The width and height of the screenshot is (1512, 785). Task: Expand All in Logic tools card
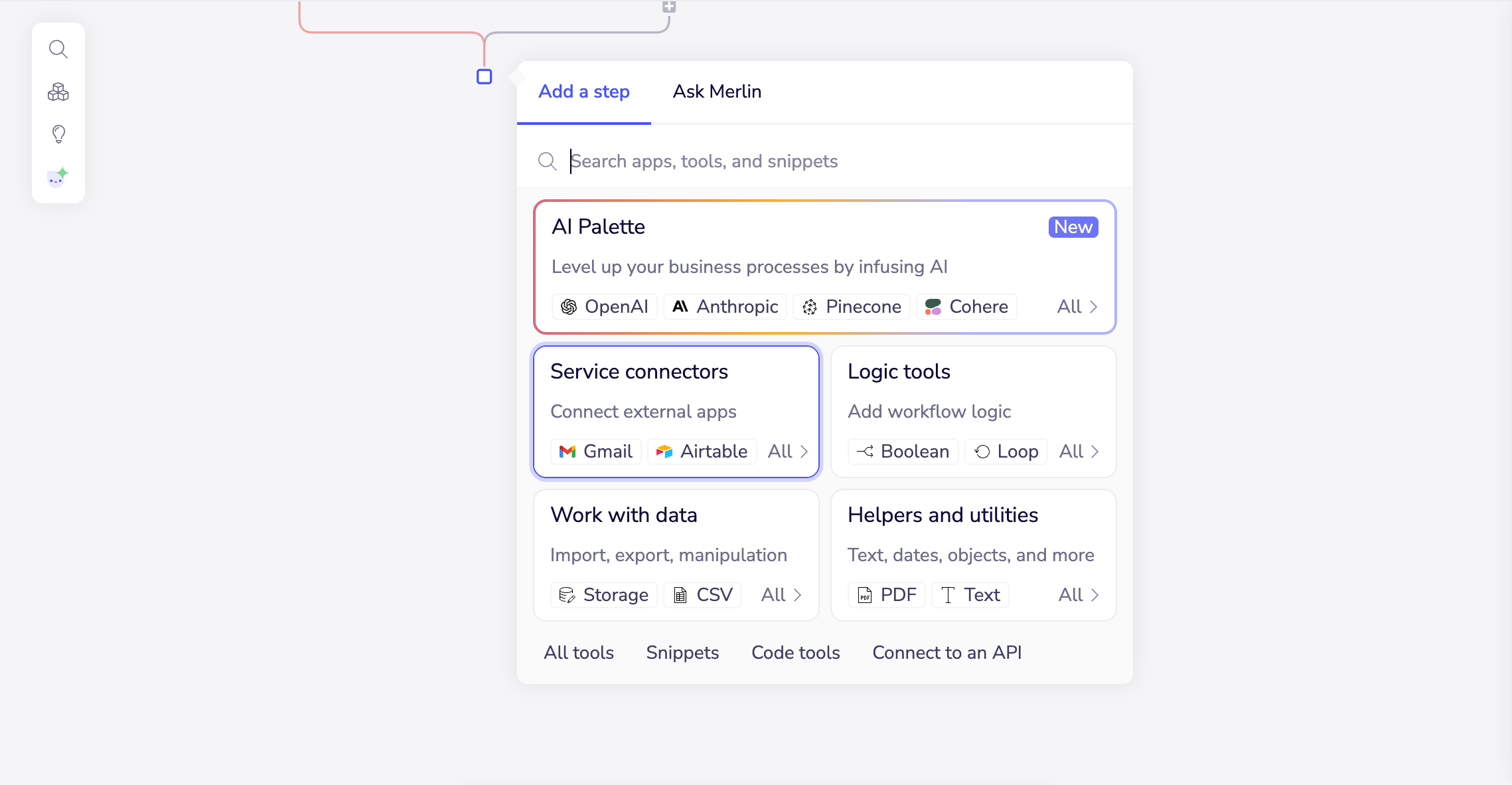coord(1079,452)
